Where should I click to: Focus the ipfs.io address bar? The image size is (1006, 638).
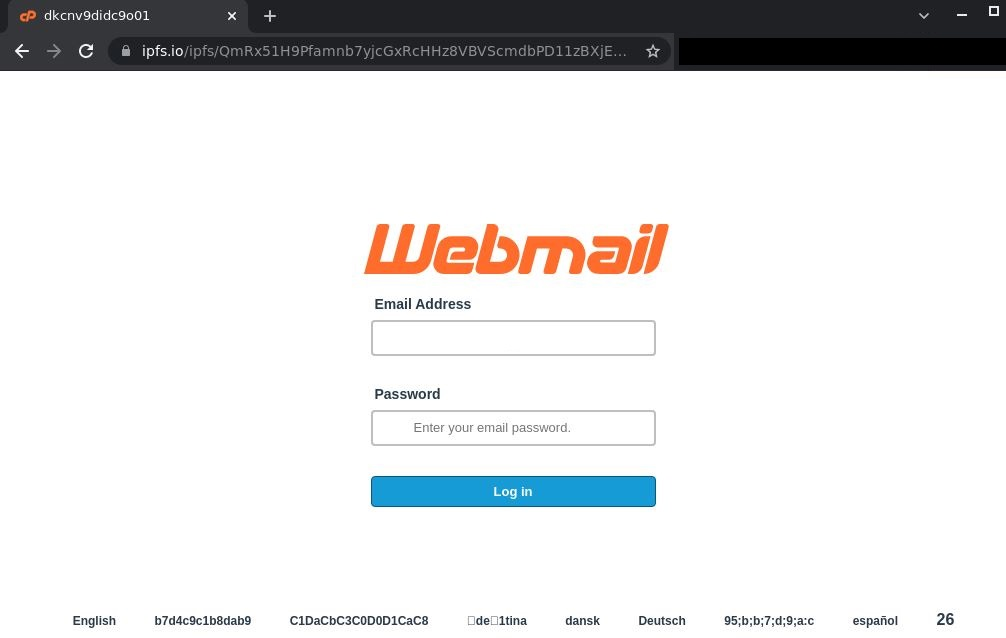384,51
